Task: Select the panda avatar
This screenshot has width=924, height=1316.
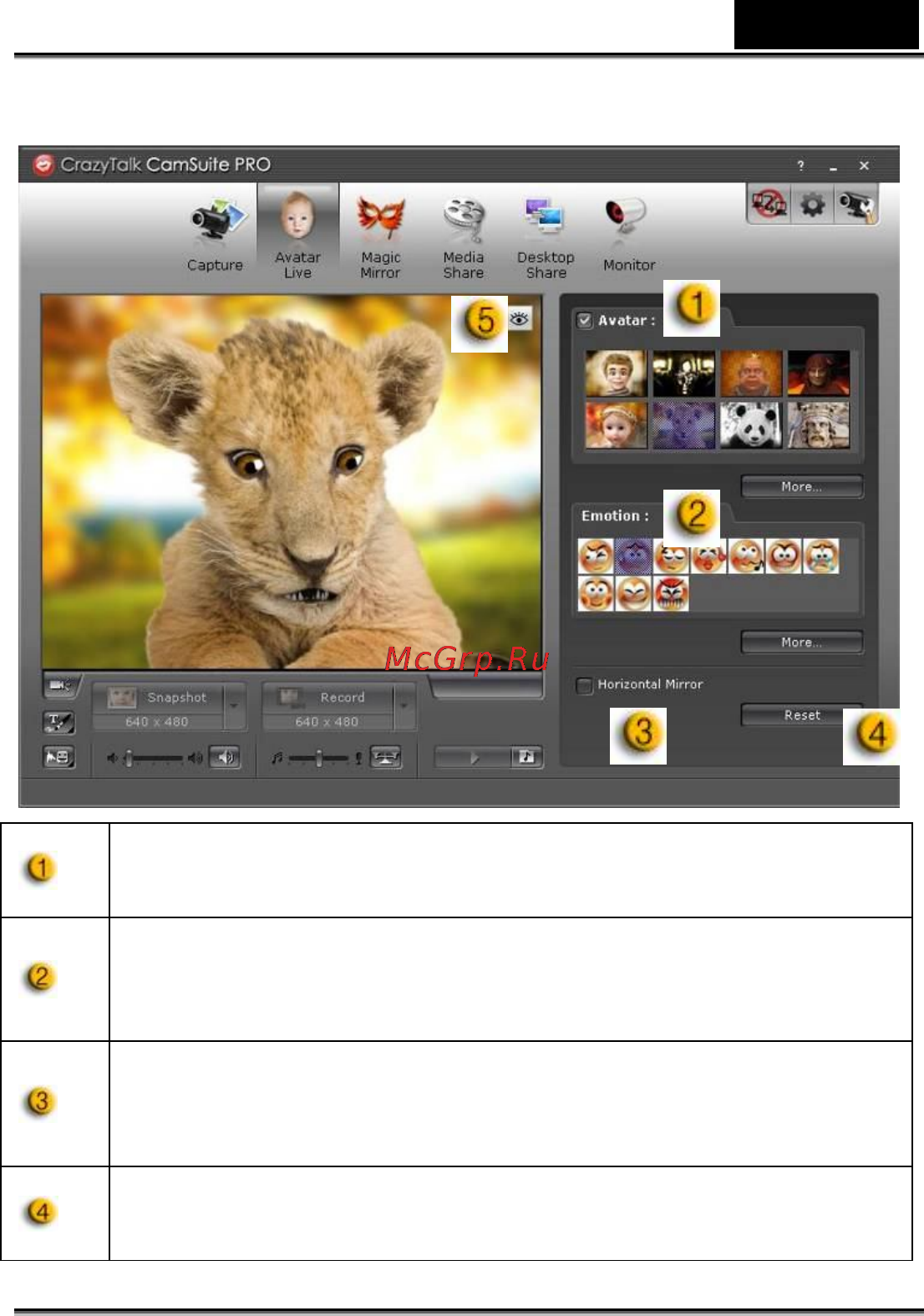Action: [x=751, y=425]
